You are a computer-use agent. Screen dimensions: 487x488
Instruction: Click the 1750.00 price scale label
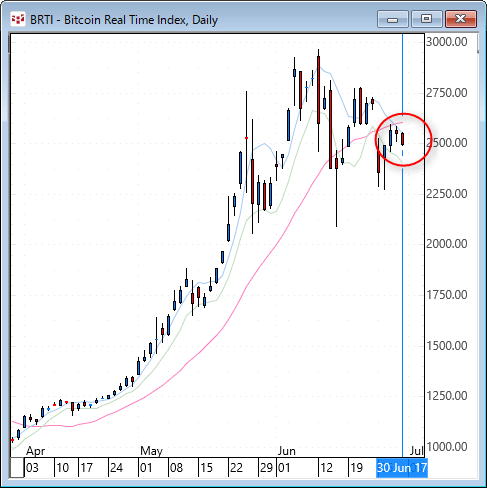pyautogui.click(x=447, y=295)
